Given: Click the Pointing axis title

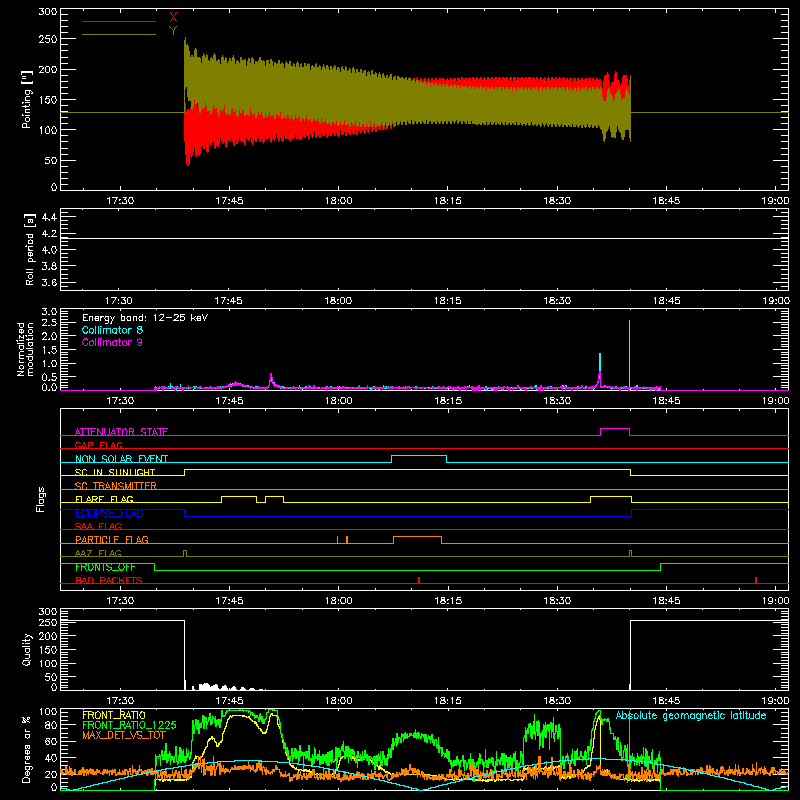Looking at the screenshot, I should point(27,99).
